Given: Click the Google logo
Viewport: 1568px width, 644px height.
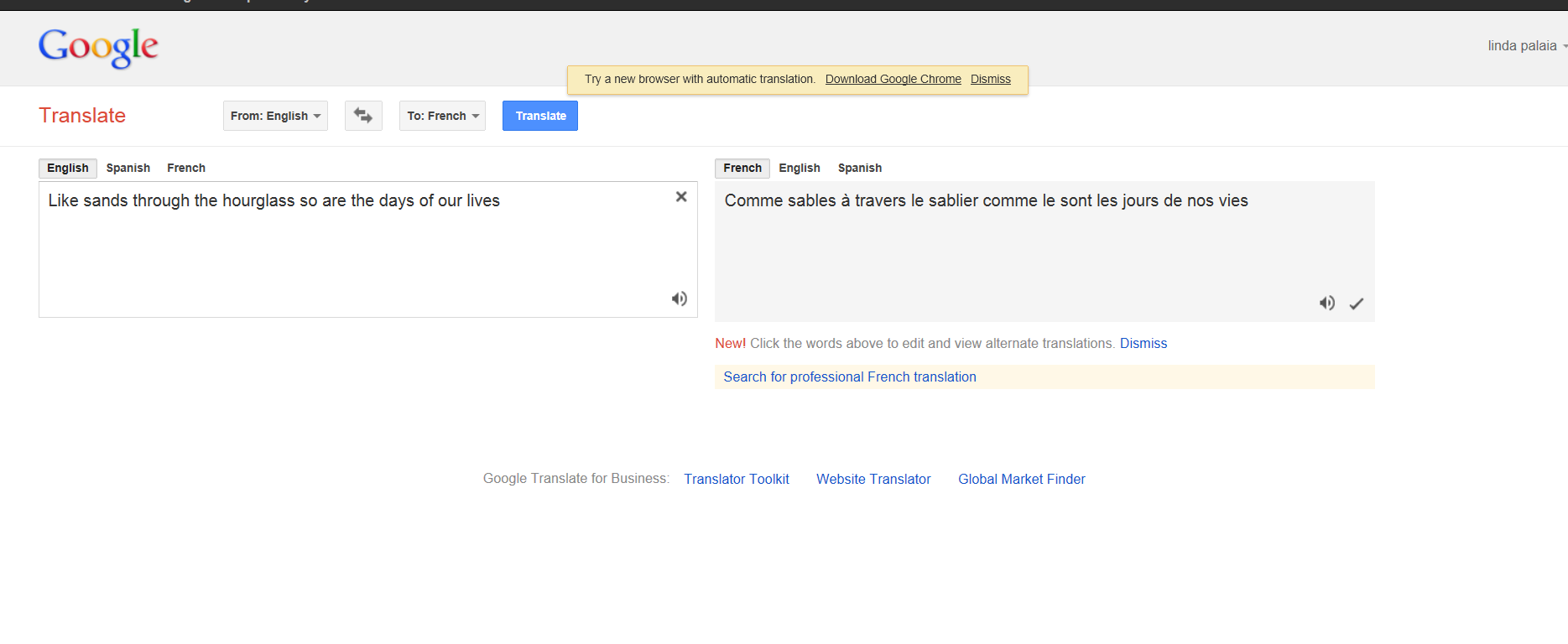Looking at the screenshot, I should [98, 48].
